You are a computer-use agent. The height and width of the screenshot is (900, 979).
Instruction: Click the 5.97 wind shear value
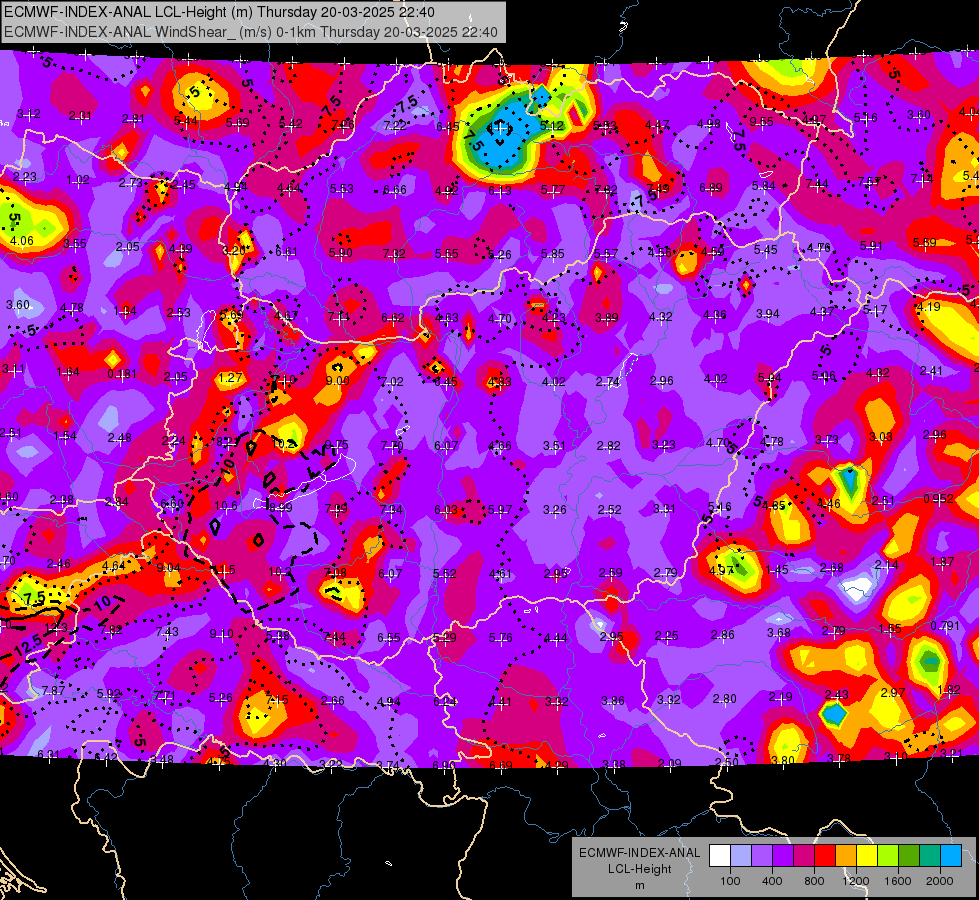(499, 510)
